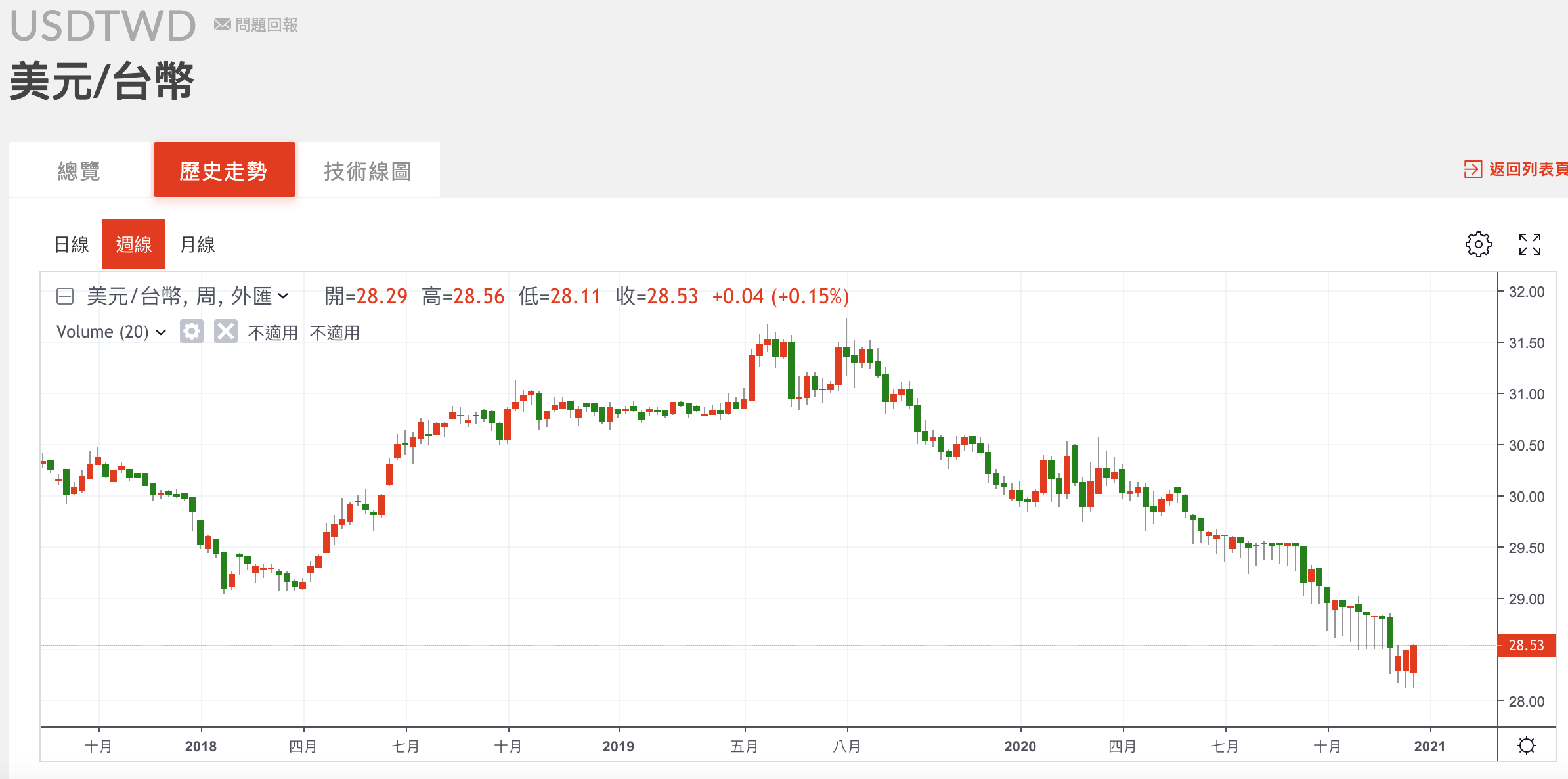Open Volume indicator settings gear

pos(192,332)
